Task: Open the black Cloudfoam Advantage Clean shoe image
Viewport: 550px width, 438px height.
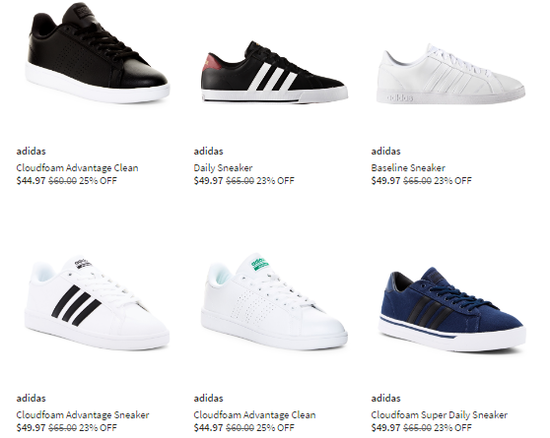Action: [98, 53]
